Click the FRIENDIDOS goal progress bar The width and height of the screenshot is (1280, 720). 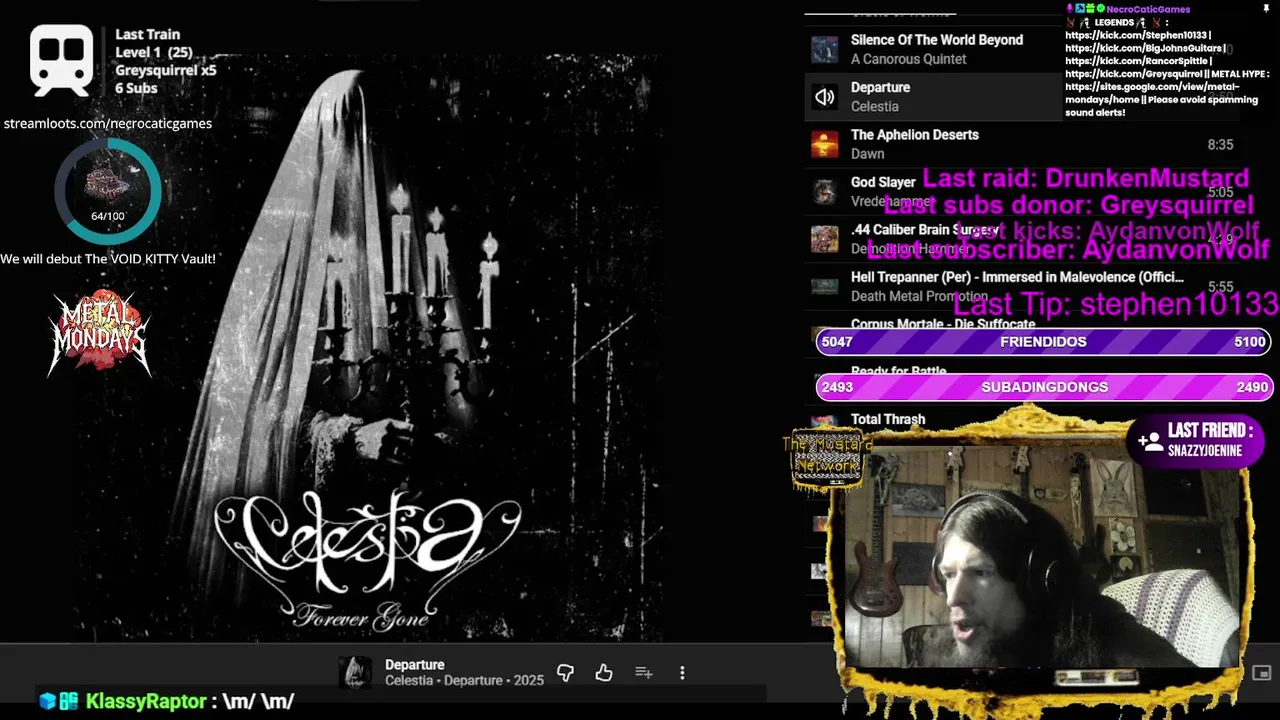[x=1043, y=342]
